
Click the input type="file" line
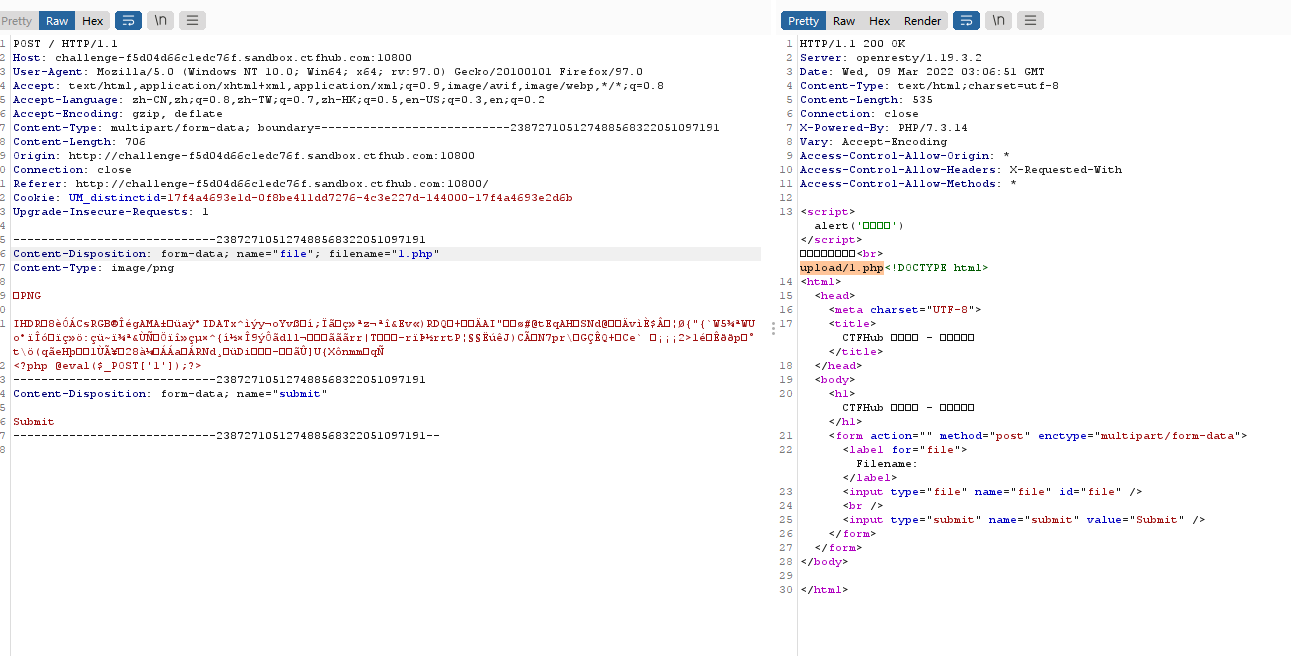point(992,492)
